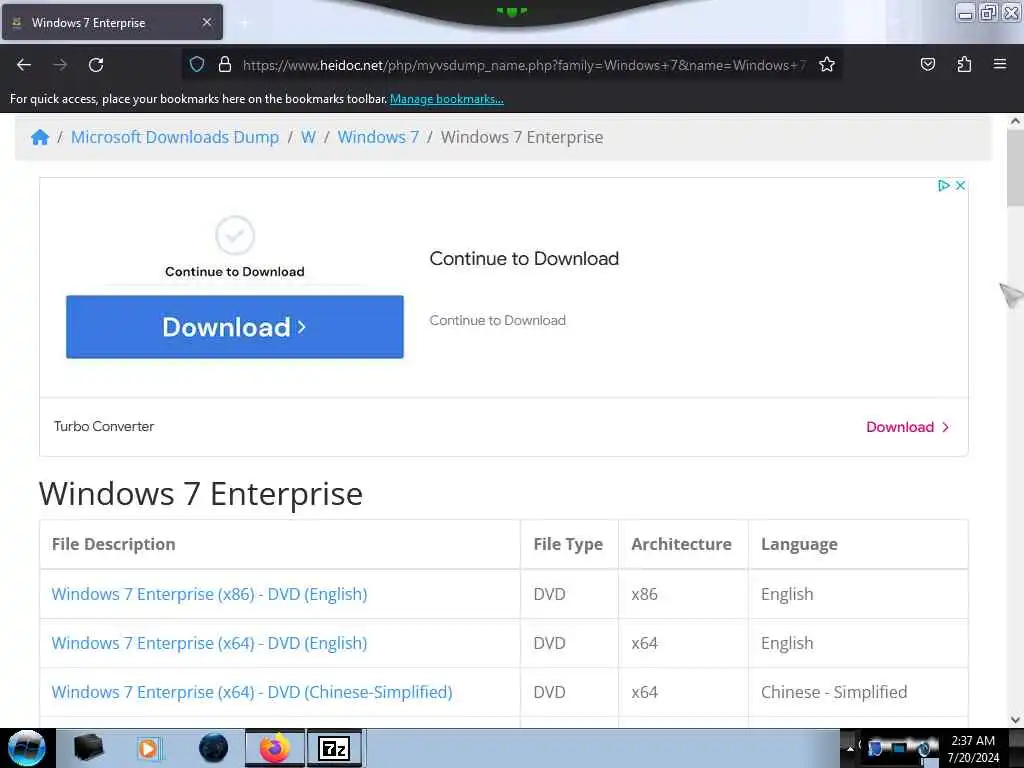Close the Windows 7 Enterprise tab
1024x768 pixels.
tap(207, 22)
